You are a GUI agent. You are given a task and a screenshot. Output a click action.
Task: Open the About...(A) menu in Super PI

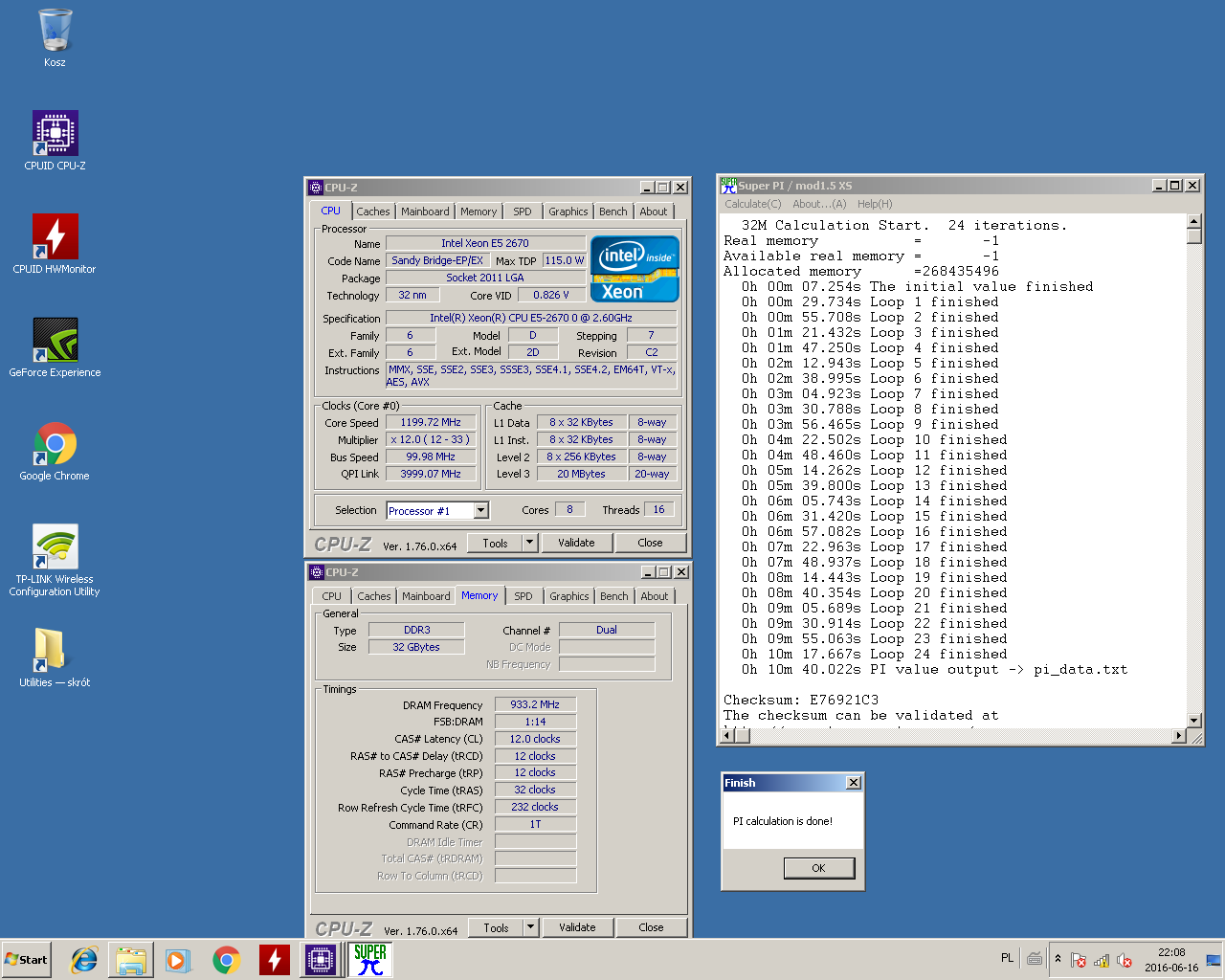click(x=819, y=204)
